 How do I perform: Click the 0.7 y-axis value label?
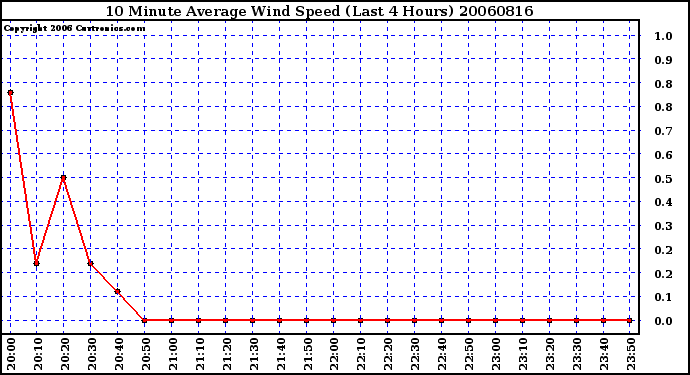[x=663, y=131]
